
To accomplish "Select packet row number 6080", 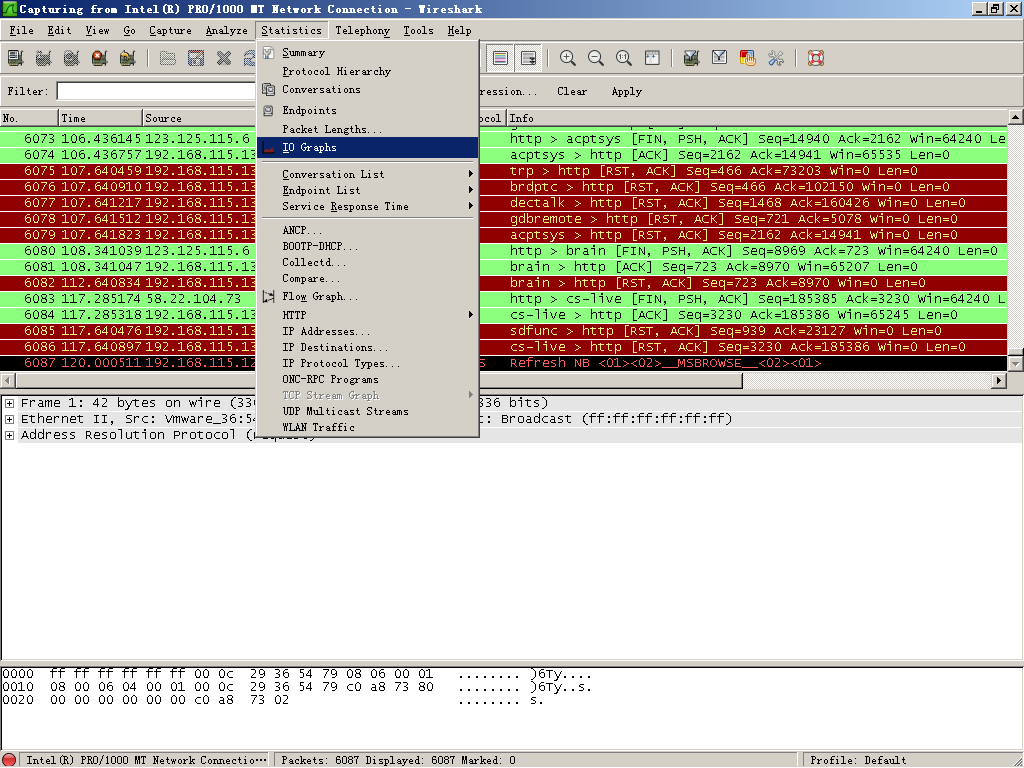I will tap(504, 251).
